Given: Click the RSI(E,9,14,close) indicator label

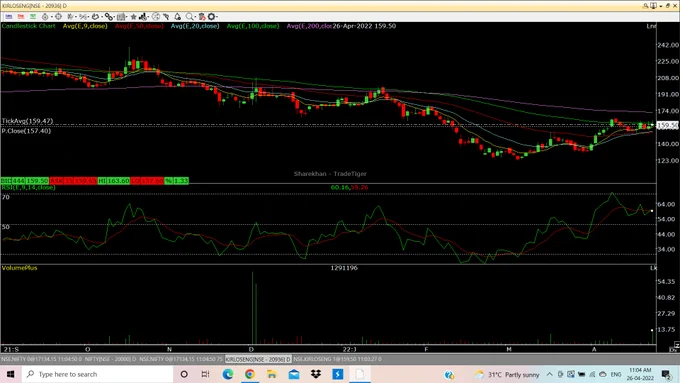Looking at the screenshot, I should (28, 187).
